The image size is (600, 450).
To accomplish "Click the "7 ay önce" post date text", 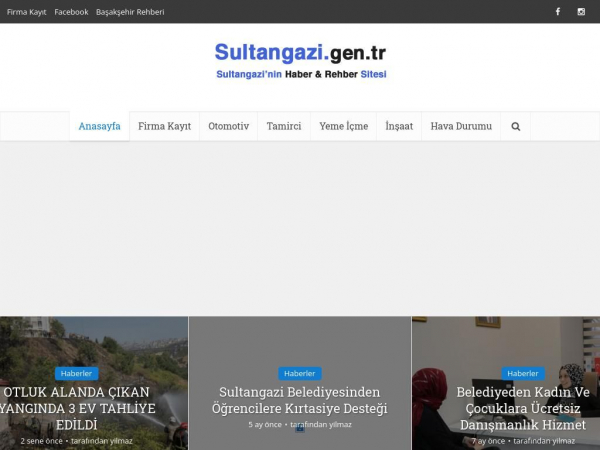I will (x=488, y=441).
